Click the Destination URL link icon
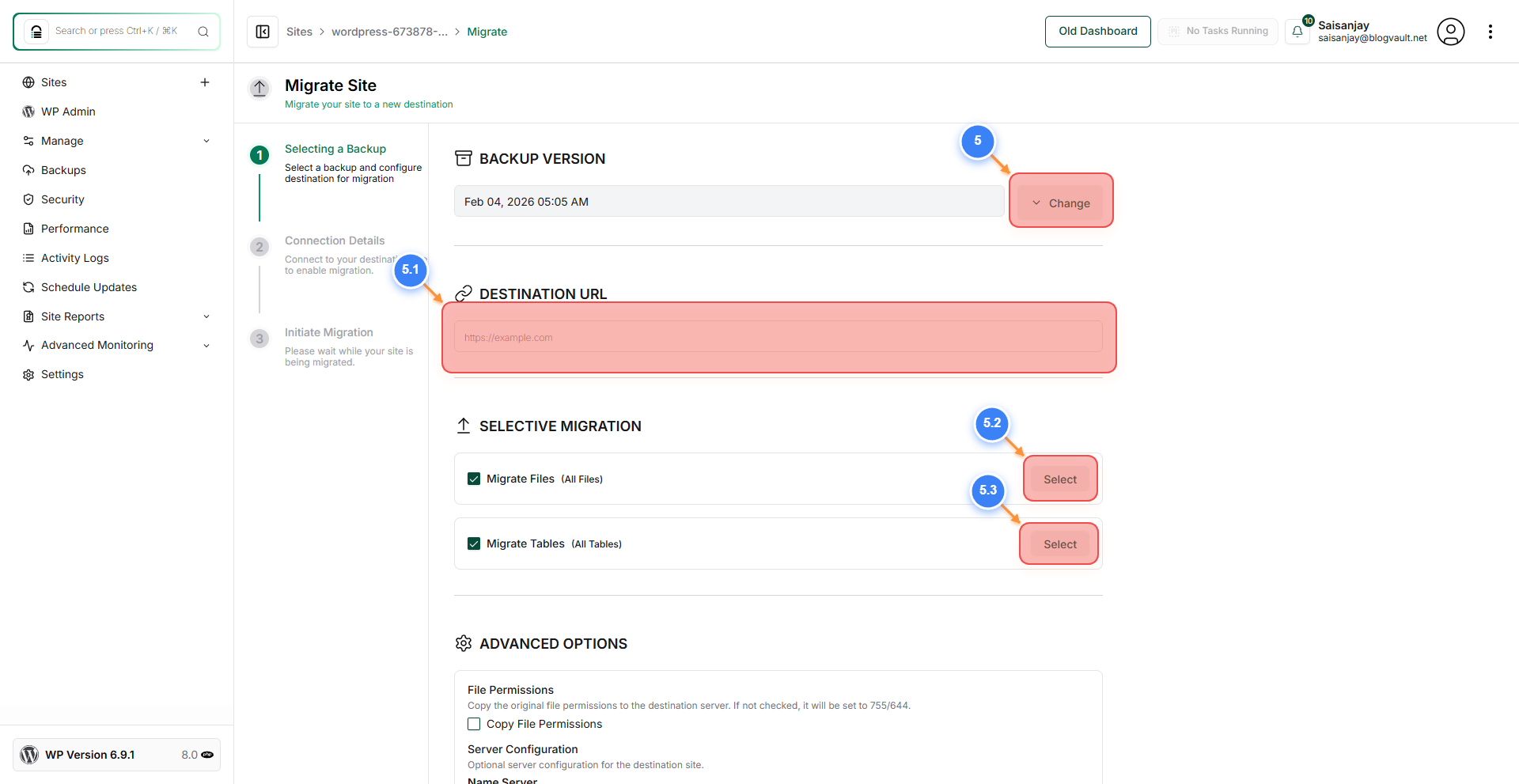Image resolution: width=1519 pixels, height=784 pixels. pyautogui.click(x=464, y=294)
